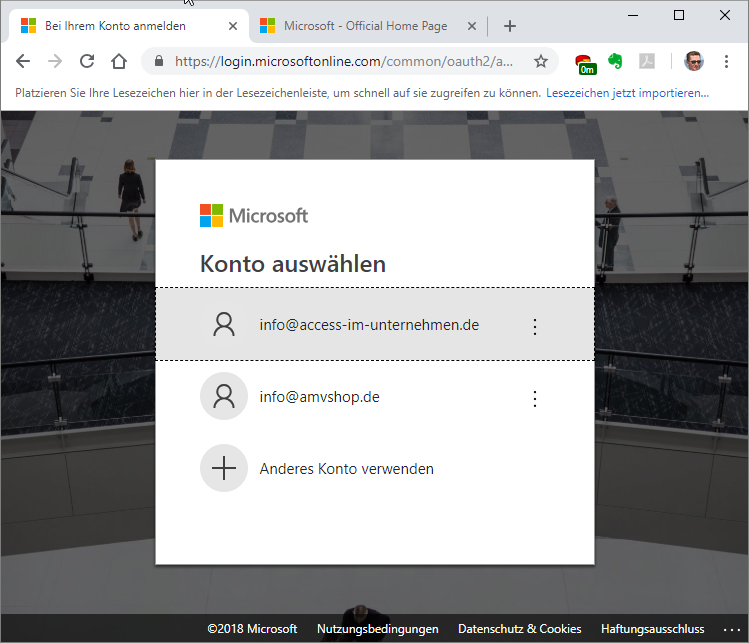749x643 pixels.
Task: Click the forward navigation arrow
Action: tap(55, 61)
